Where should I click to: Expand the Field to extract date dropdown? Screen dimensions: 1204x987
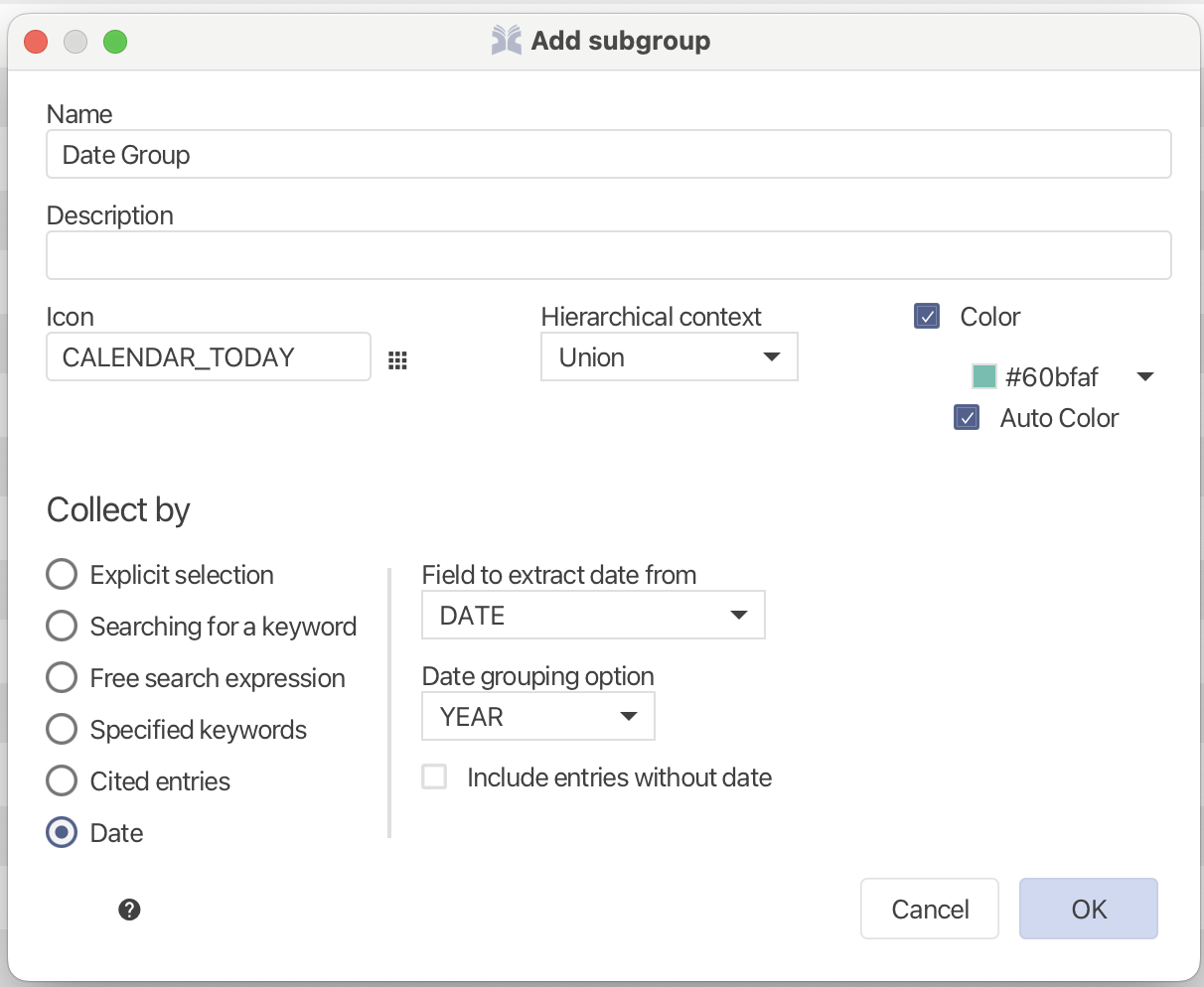point(593,616)
